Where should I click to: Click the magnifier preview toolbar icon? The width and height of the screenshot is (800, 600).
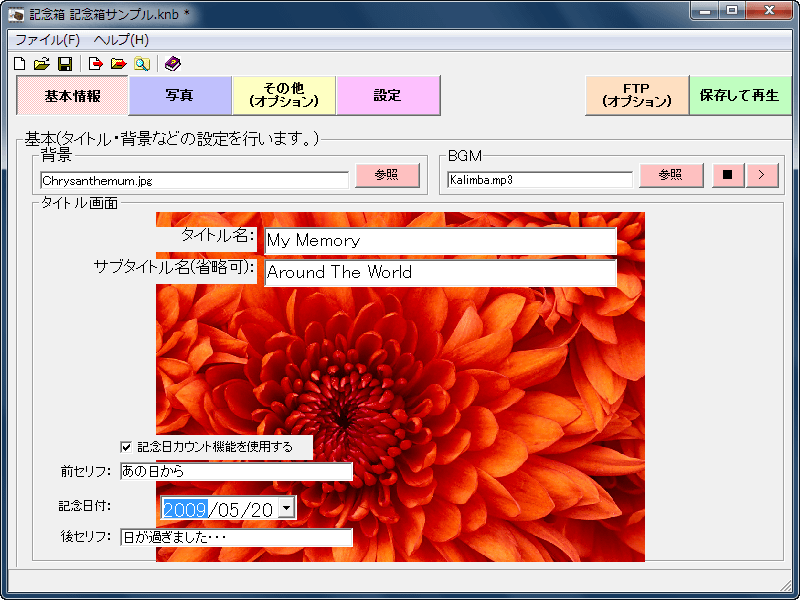pyautogui.click(x=142, y=64)
